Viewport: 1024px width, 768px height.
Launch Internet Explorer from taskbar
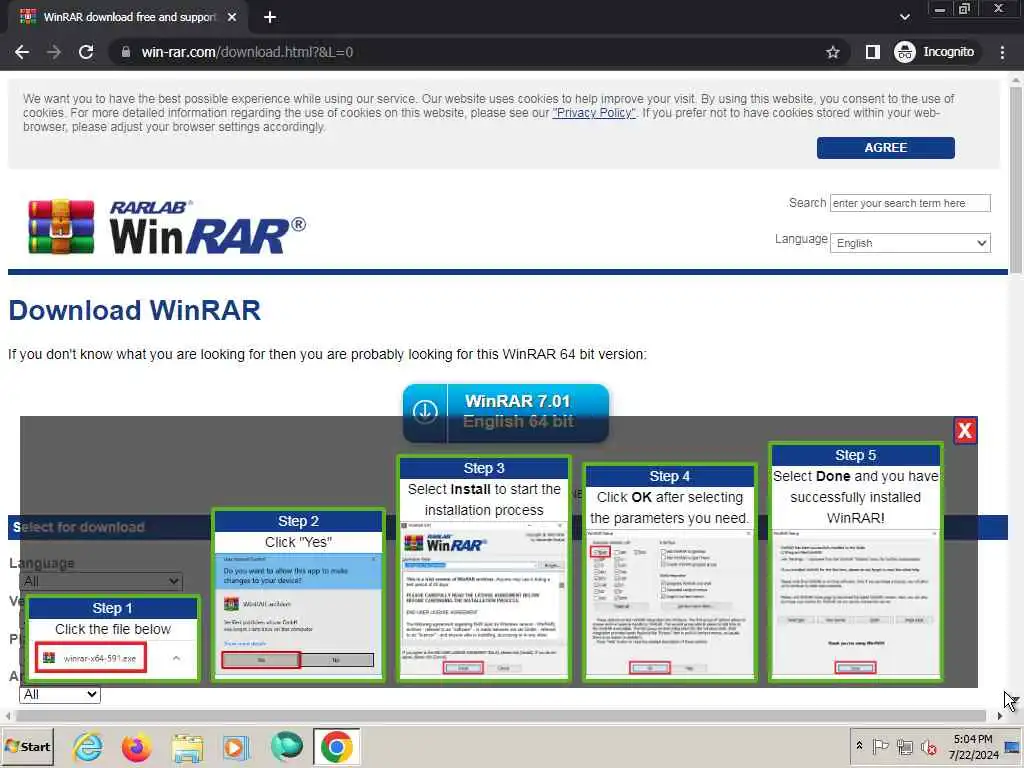click(88, 747)
